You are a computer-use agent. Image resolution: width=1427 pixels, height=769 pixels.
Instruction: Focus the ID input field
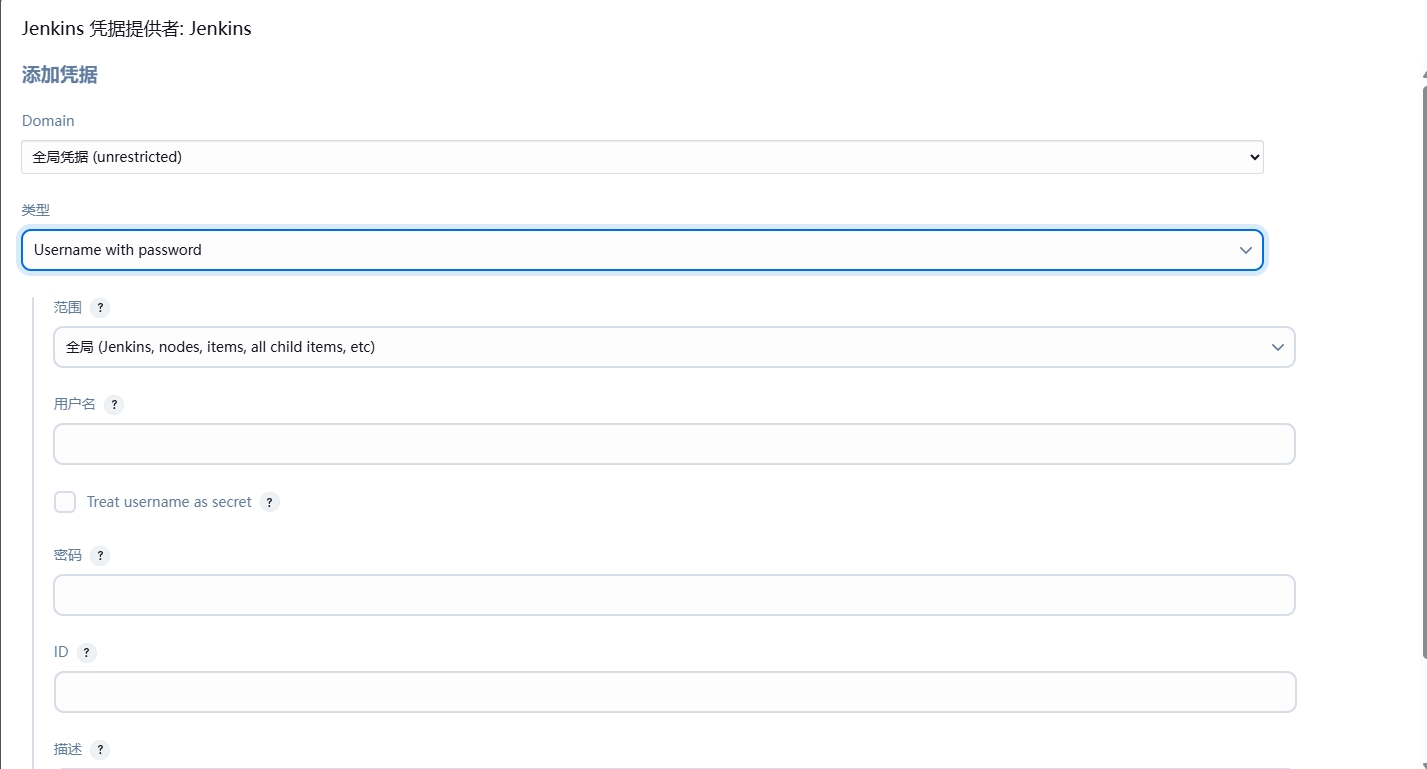(x=674, y=692)
